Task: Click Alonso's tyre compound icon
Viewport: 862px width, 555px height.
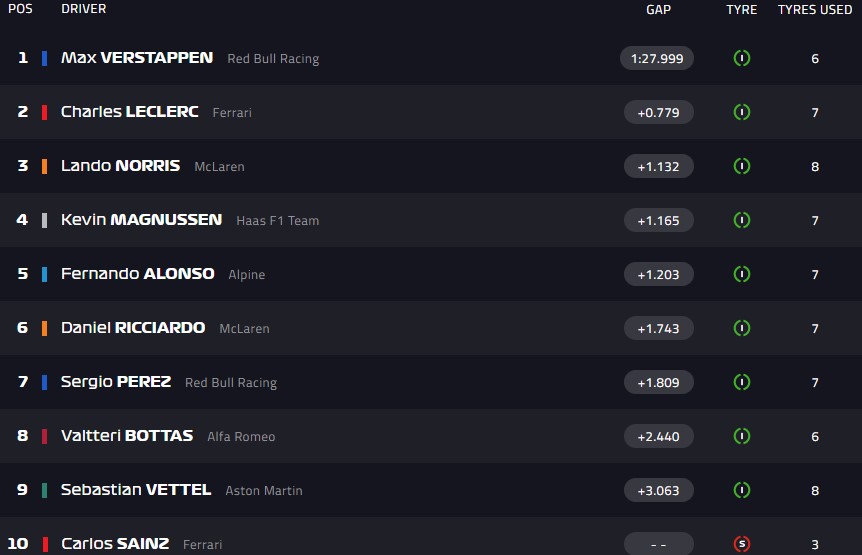Action: (x=741, y=274)
